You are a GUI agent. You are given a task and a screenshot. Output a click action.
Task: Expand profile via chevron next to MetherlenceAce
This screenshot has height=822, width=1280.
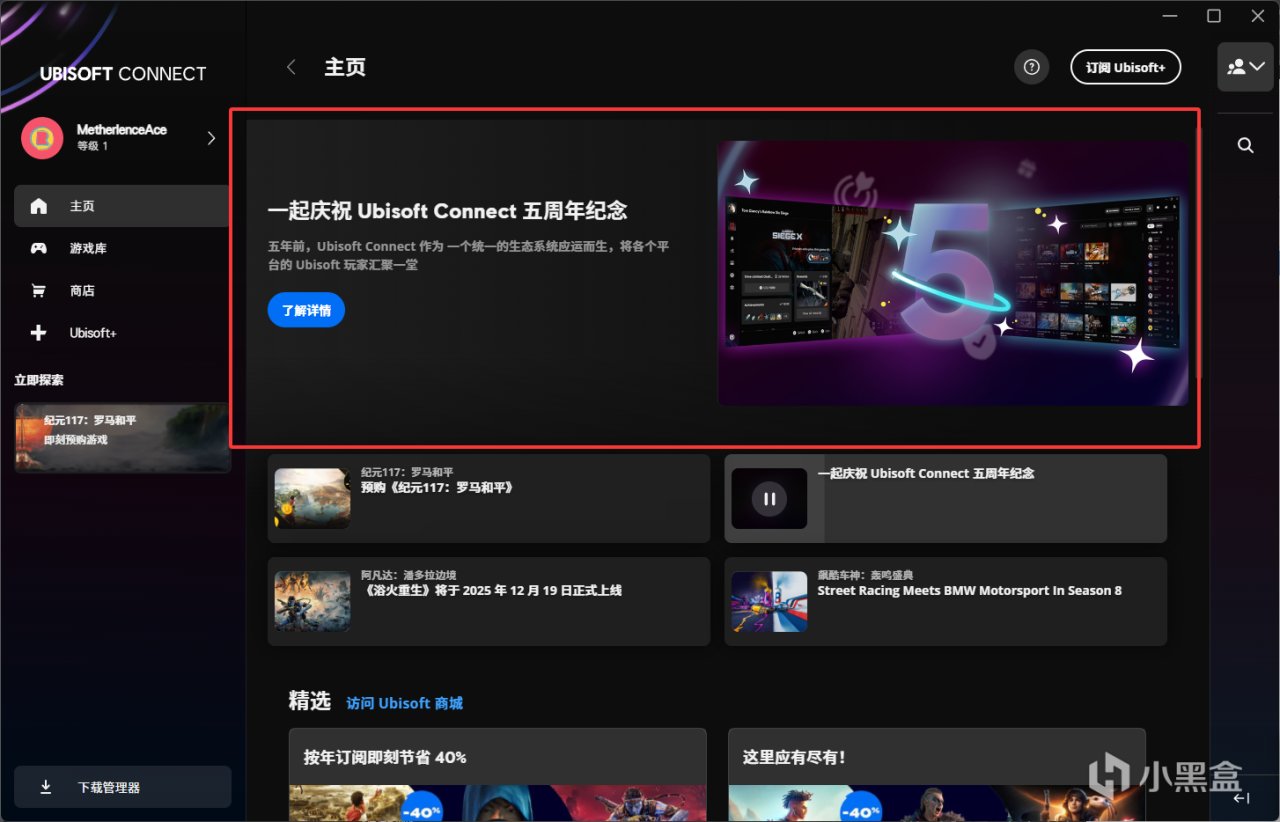pos(211,138)
